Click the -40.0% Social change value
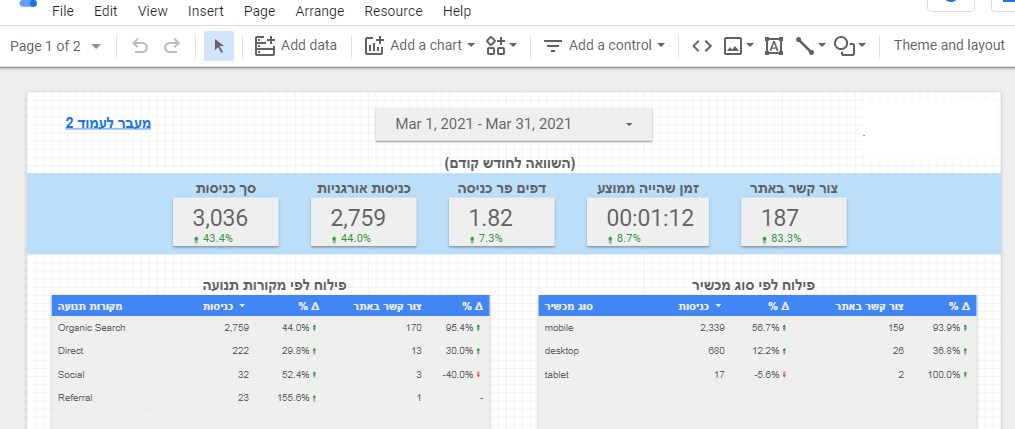This screenshot has height=429, width=1015. (x=459, y=375)
